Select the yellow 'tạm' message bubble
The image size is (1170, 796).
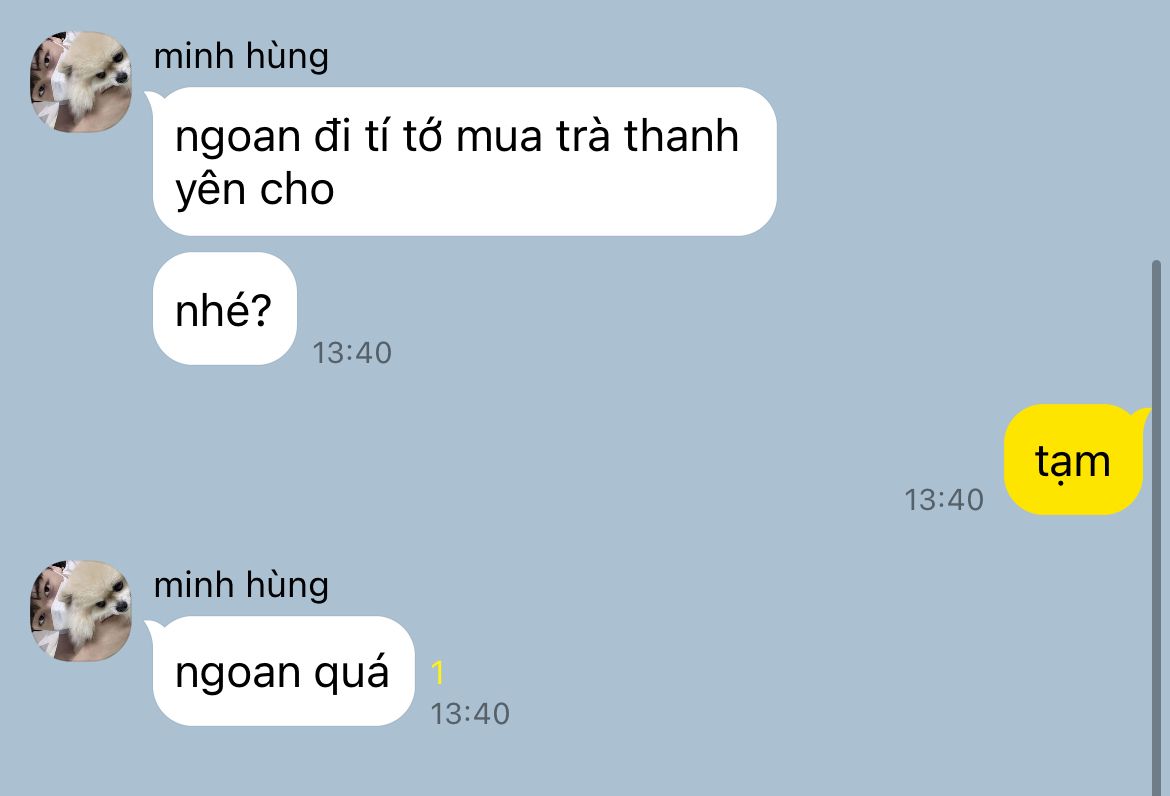[x=1073, y=460]
